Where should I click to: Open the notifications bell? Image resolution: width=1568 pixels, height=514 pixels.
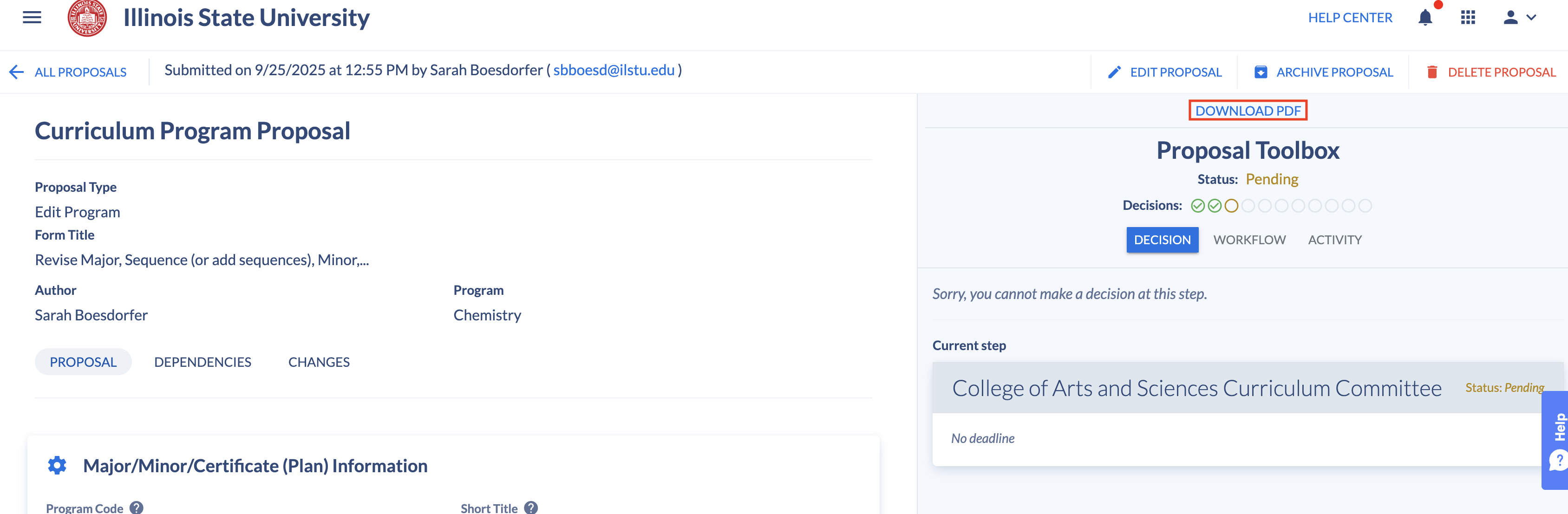1425,18
